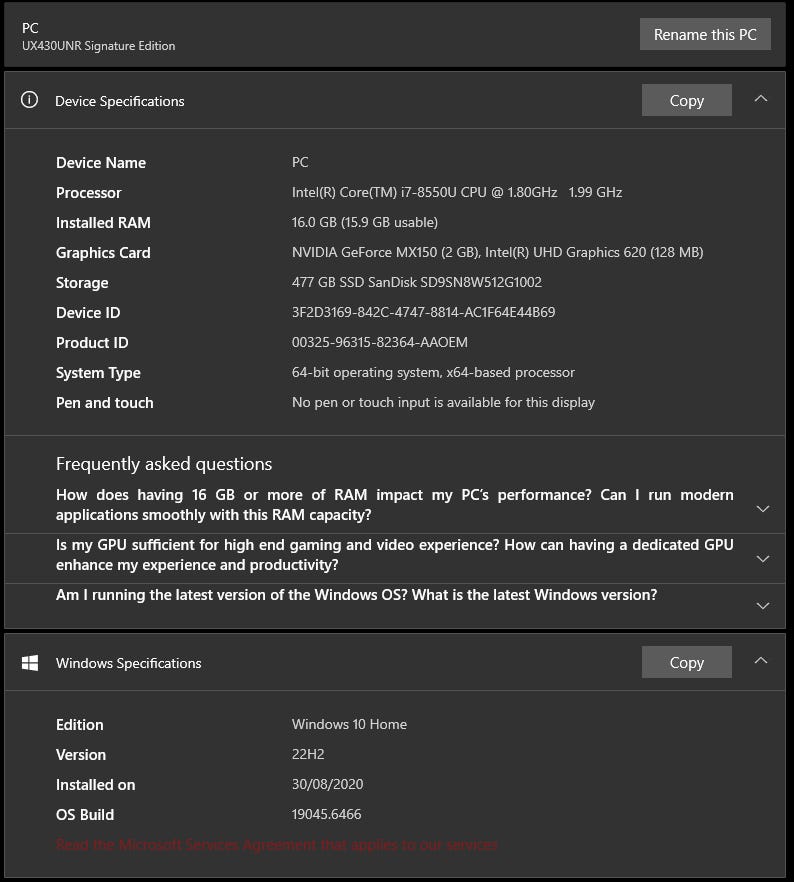The image size is (794, 882).
Task: Open the Microsoft Services Agreement link
Action: point(277,844)
